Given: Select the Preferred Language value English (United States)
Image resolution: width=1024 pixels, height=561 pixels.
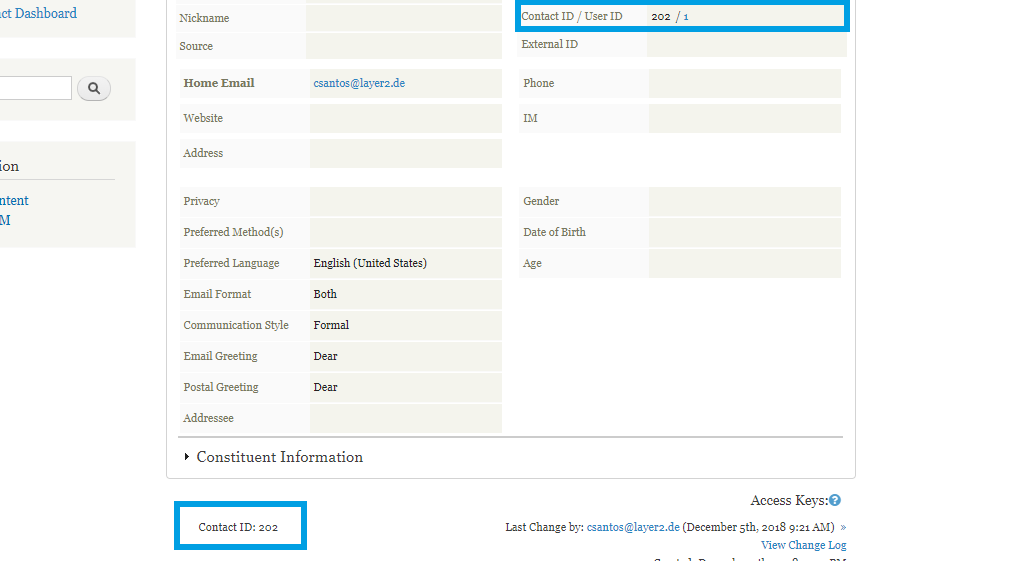Looking at the screenshot, I should coord(370,263).
